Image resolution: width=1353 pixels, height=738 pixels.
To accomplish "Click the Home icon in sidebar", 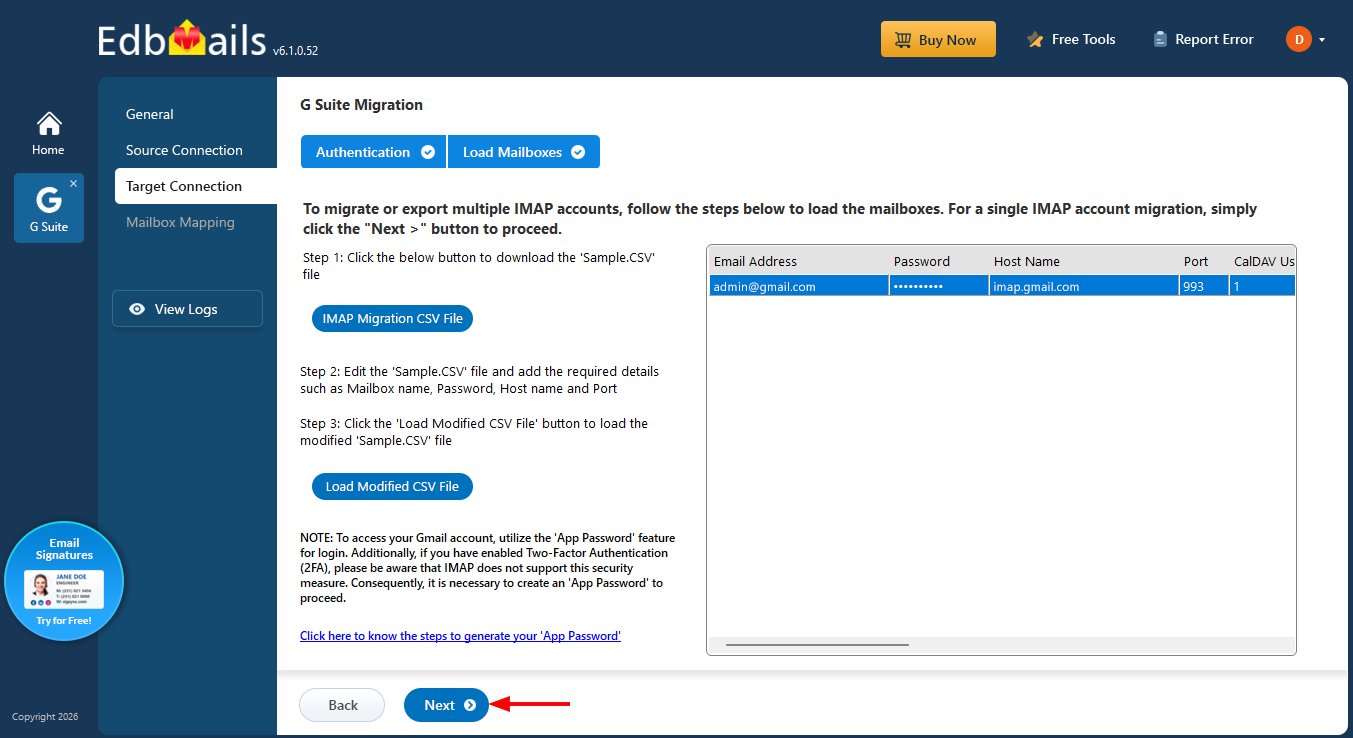I will pyautogui.click(x=48, y=133).
